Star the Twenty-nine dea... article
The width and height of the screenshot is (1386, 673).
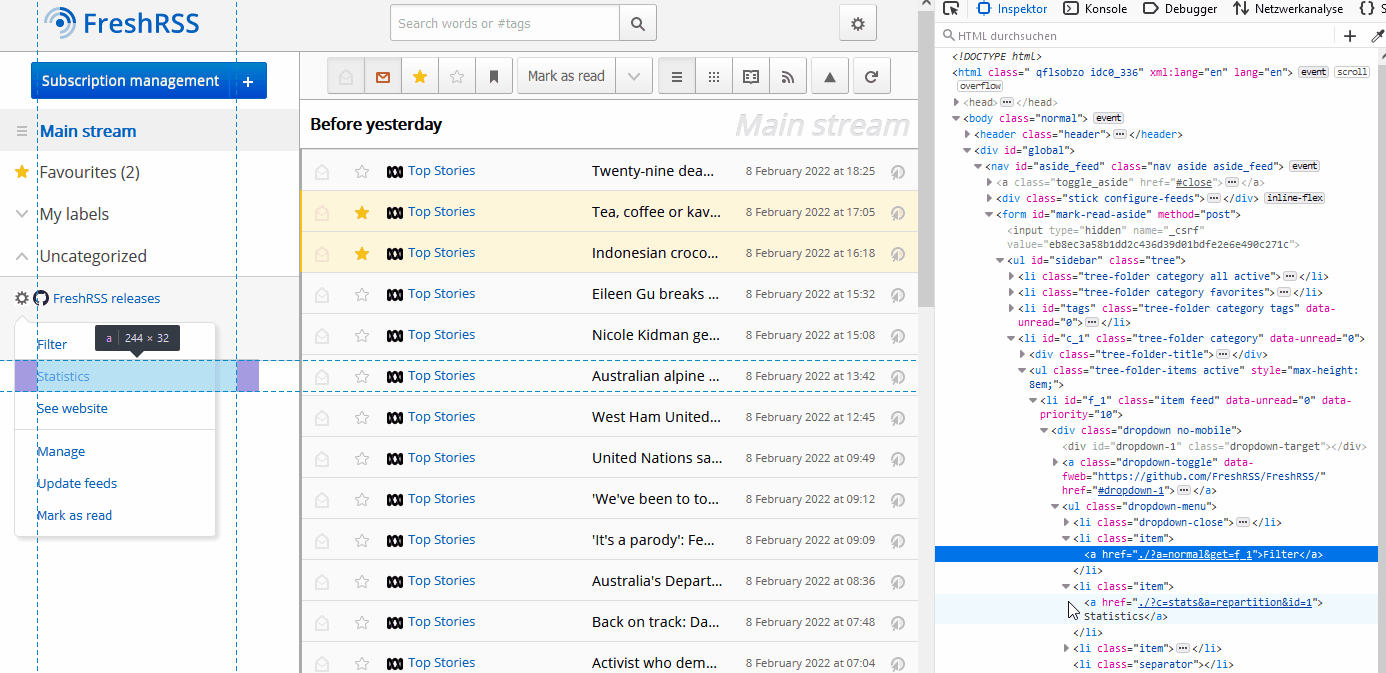coord(362,171)
